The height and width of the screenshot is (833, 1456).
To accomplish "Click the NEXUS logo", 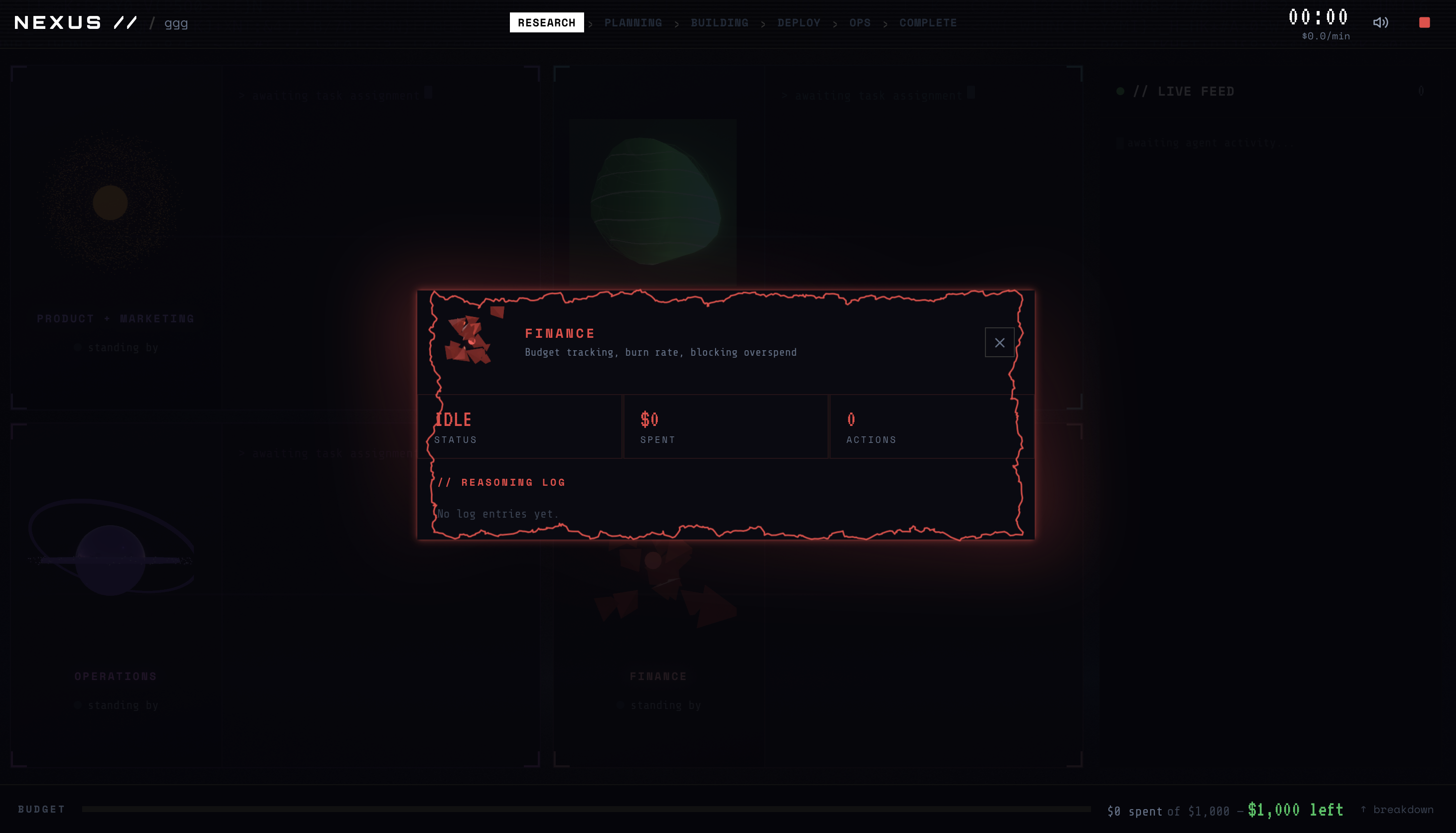I will [75, 23].
